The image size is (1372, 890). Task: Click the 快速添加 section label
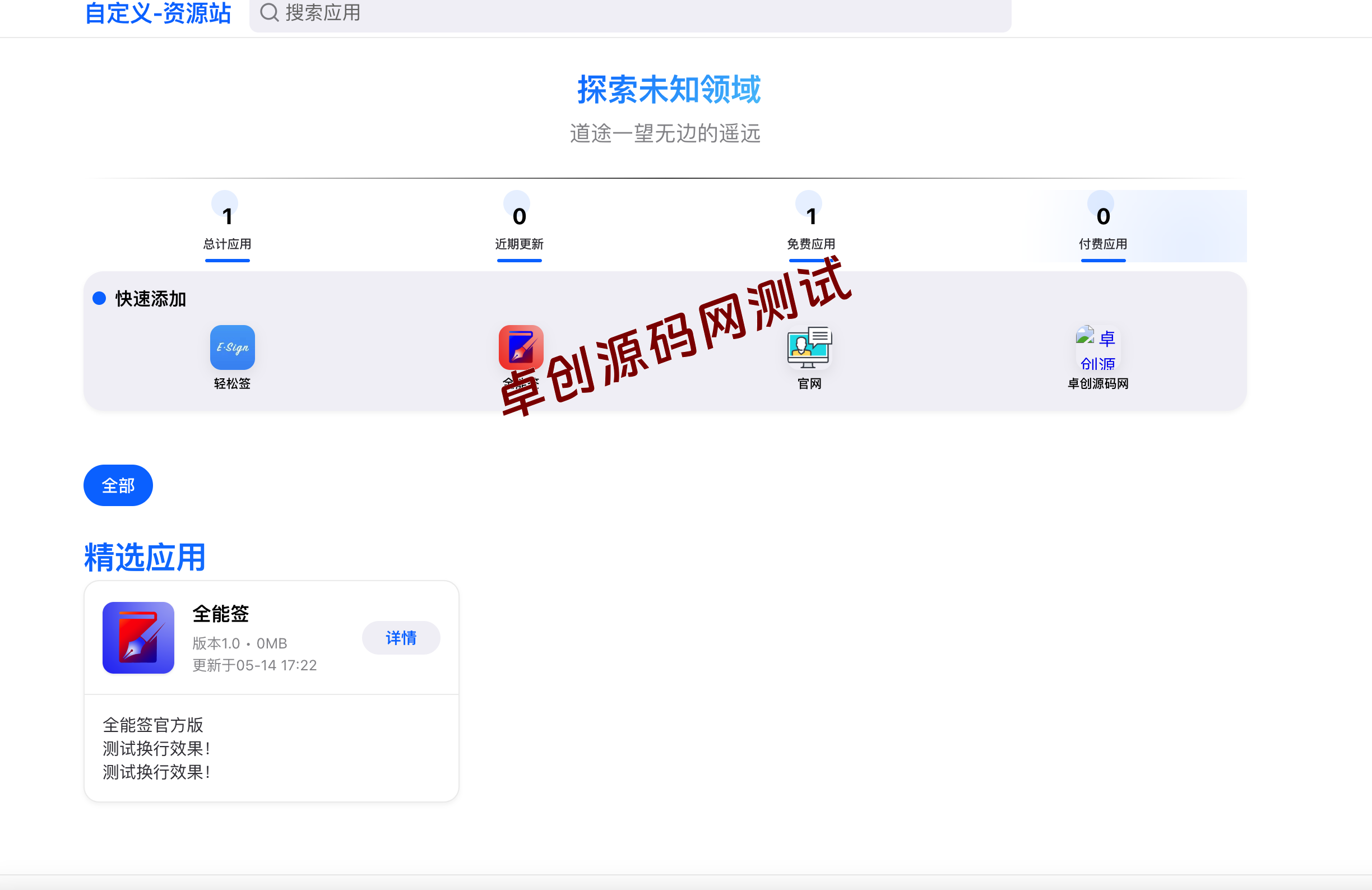pyautogui.click(x=150, y=299)
